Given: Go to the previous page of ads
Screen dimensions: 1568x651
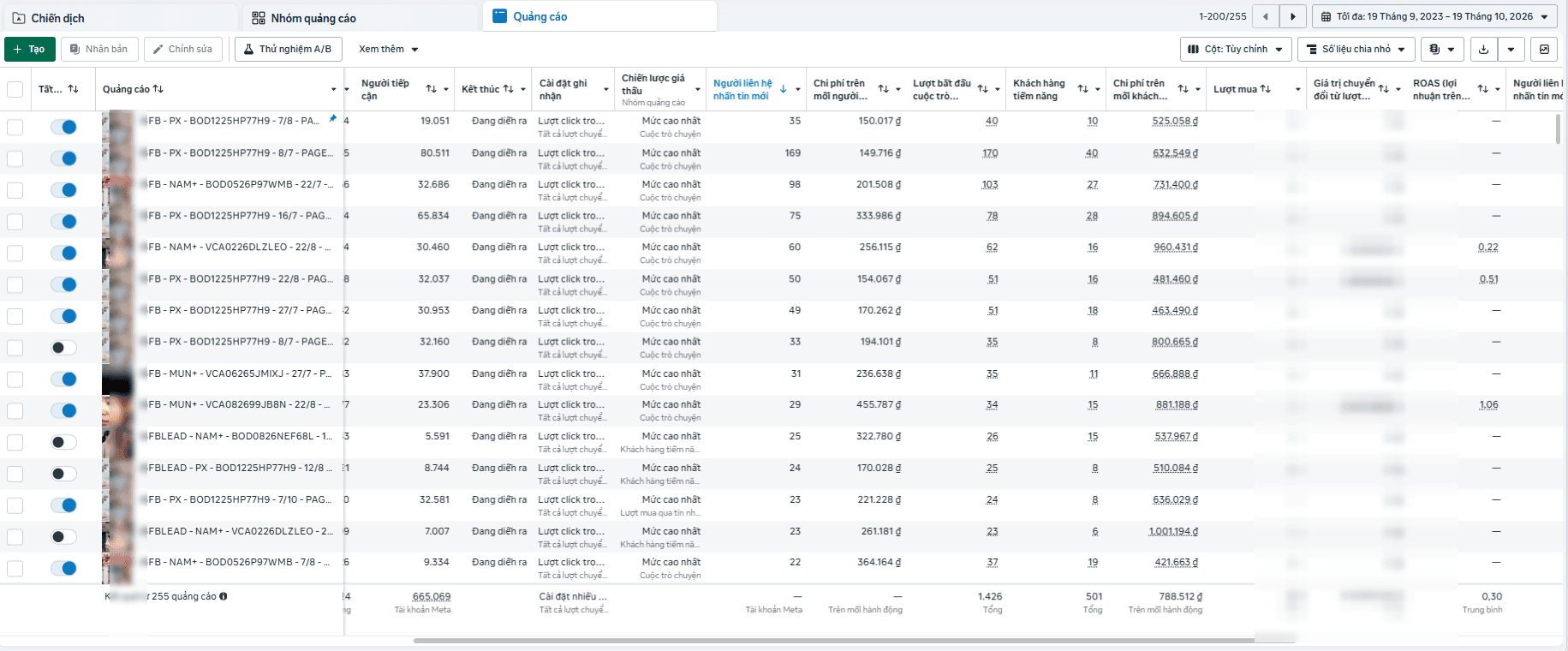Looking at the screenshot, I should 1266,16.
